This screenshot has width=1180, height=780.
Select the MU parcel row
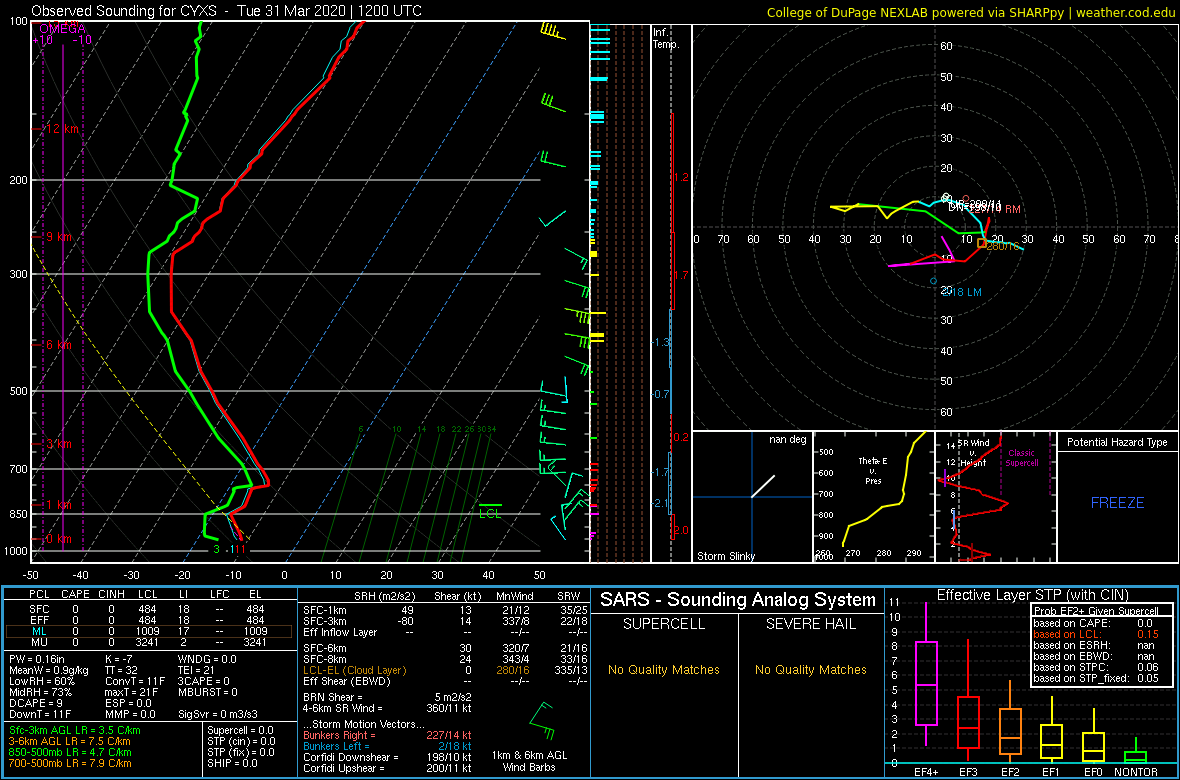(x=151, y=644)
